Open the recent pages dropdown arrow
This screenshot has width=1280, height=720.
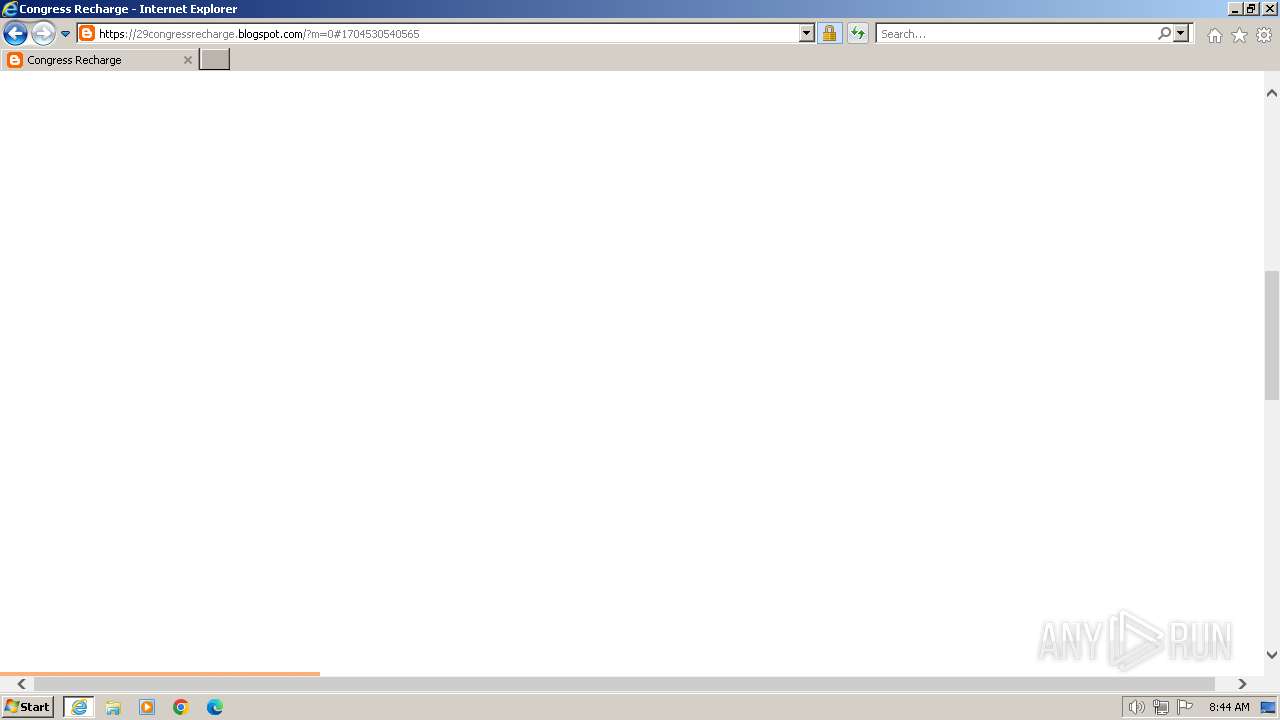pos(66,34)
